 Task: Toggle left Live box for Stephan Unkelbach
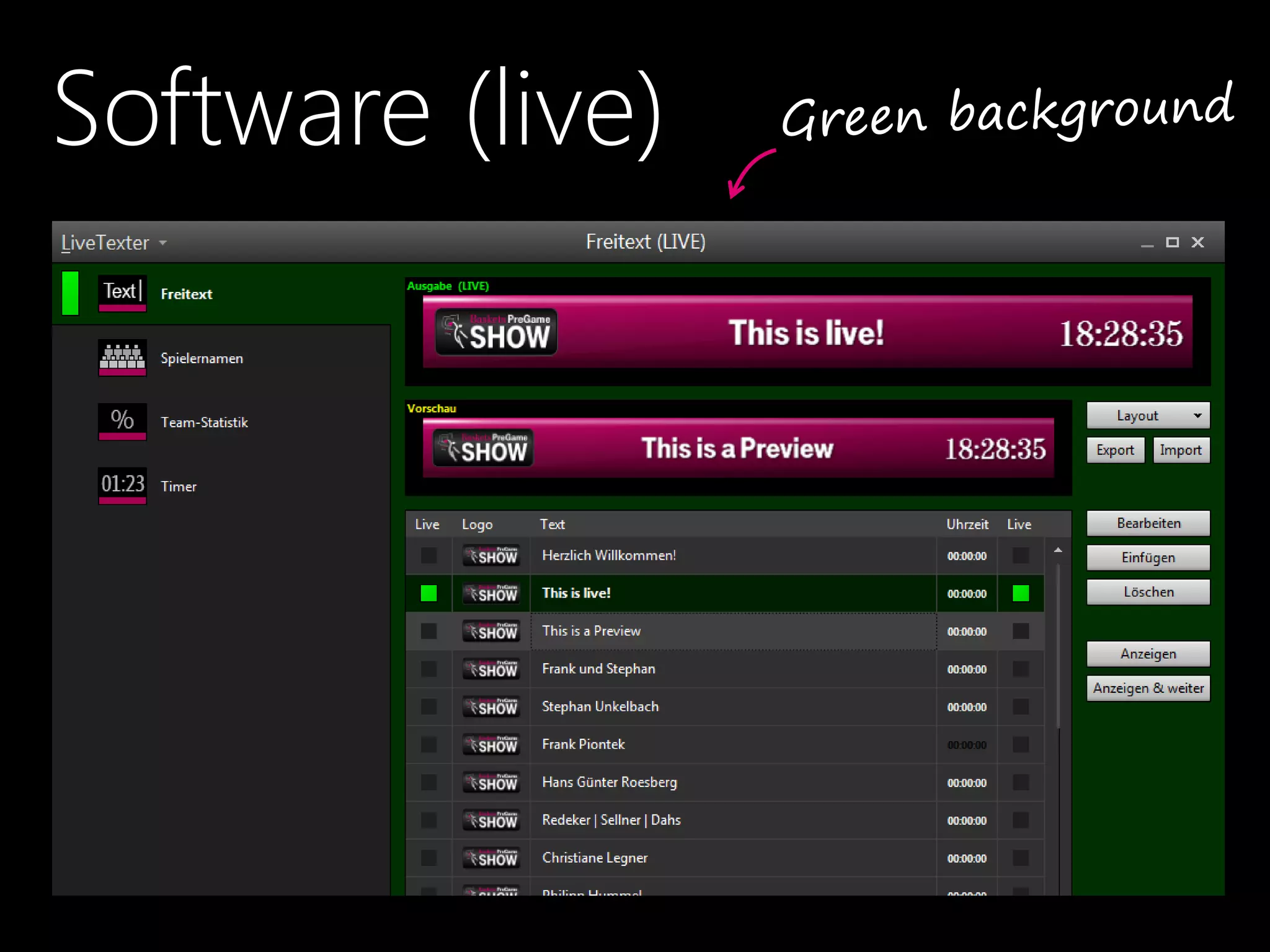coord(429,707)
